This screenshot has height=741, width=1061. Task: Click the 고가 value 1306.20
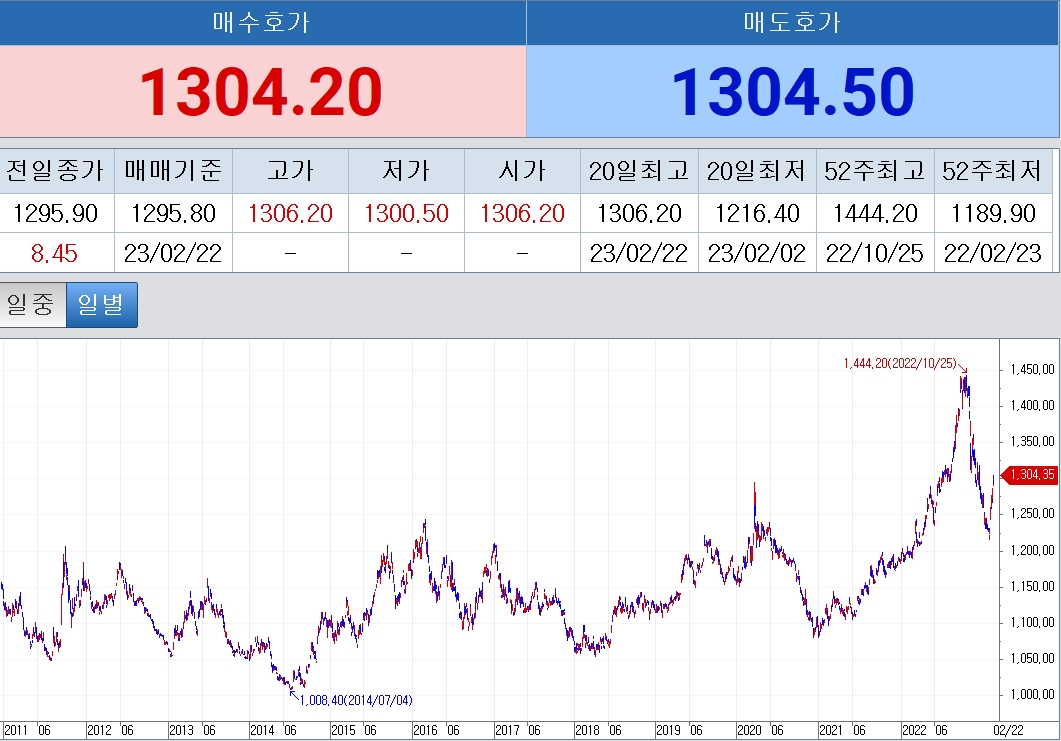pyautogui.click(x=290, y=214)
